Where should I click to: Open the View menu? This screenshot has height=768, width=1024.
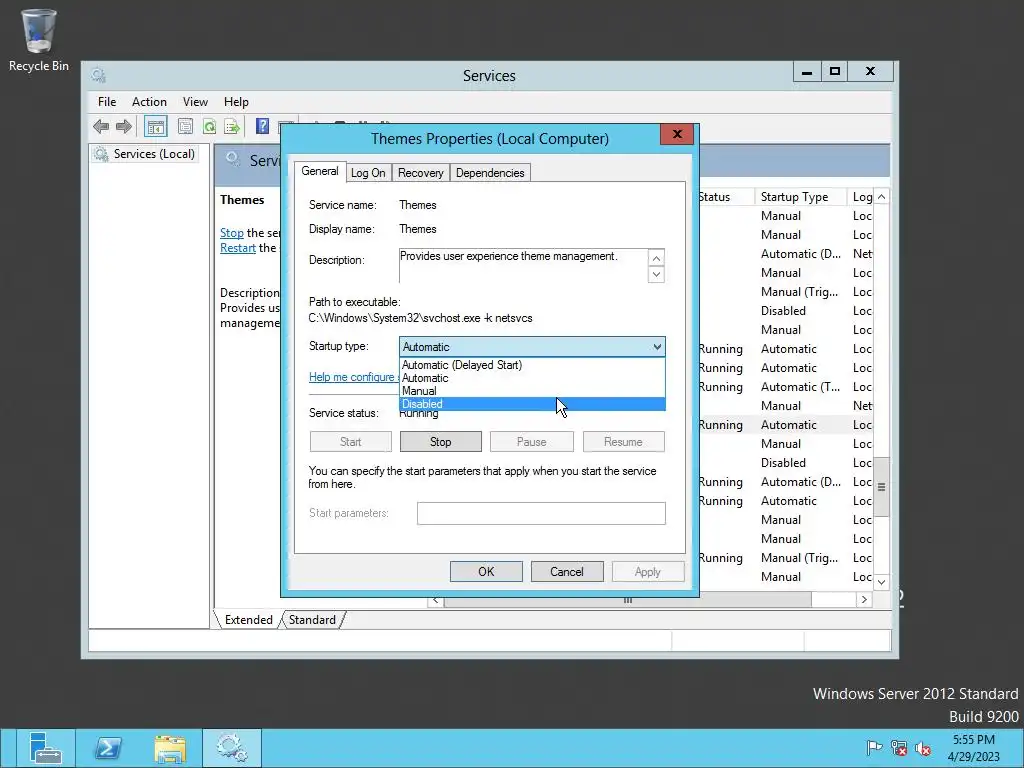195,102
